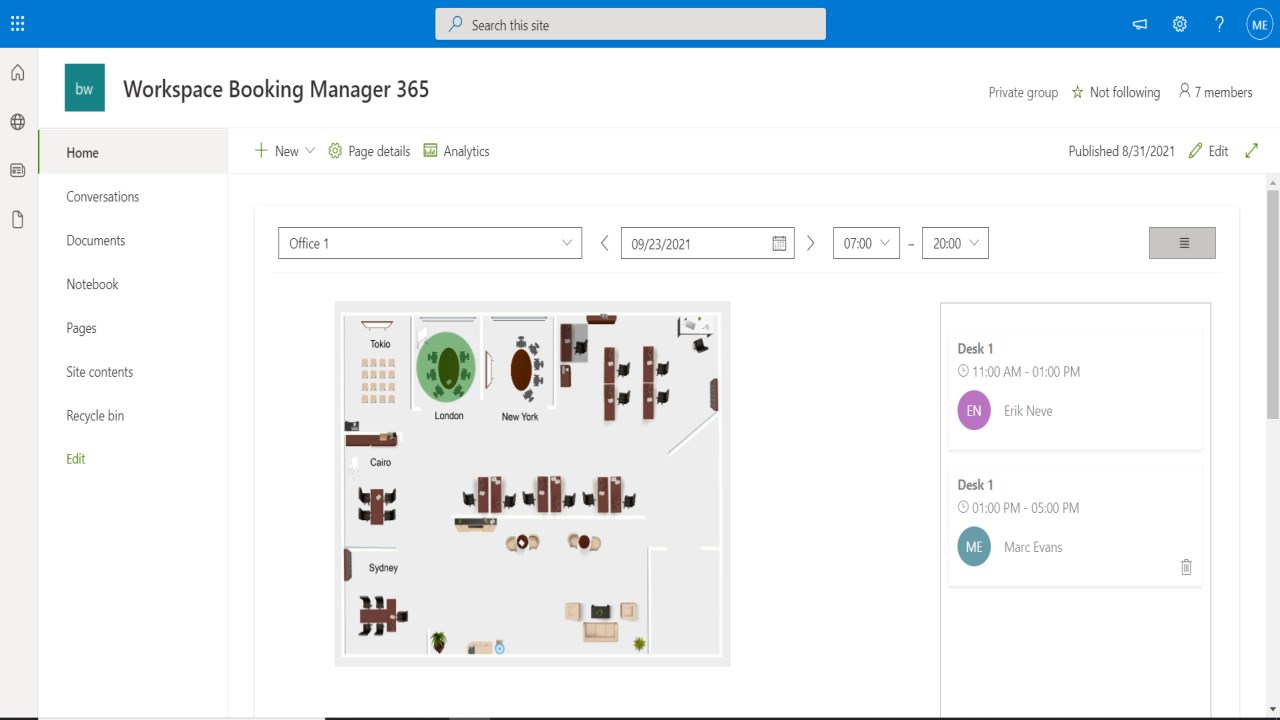This screenshot has height=720, width=1280.
Task: Open the 07:00 start time dropdown
Action: pos(866,243)
